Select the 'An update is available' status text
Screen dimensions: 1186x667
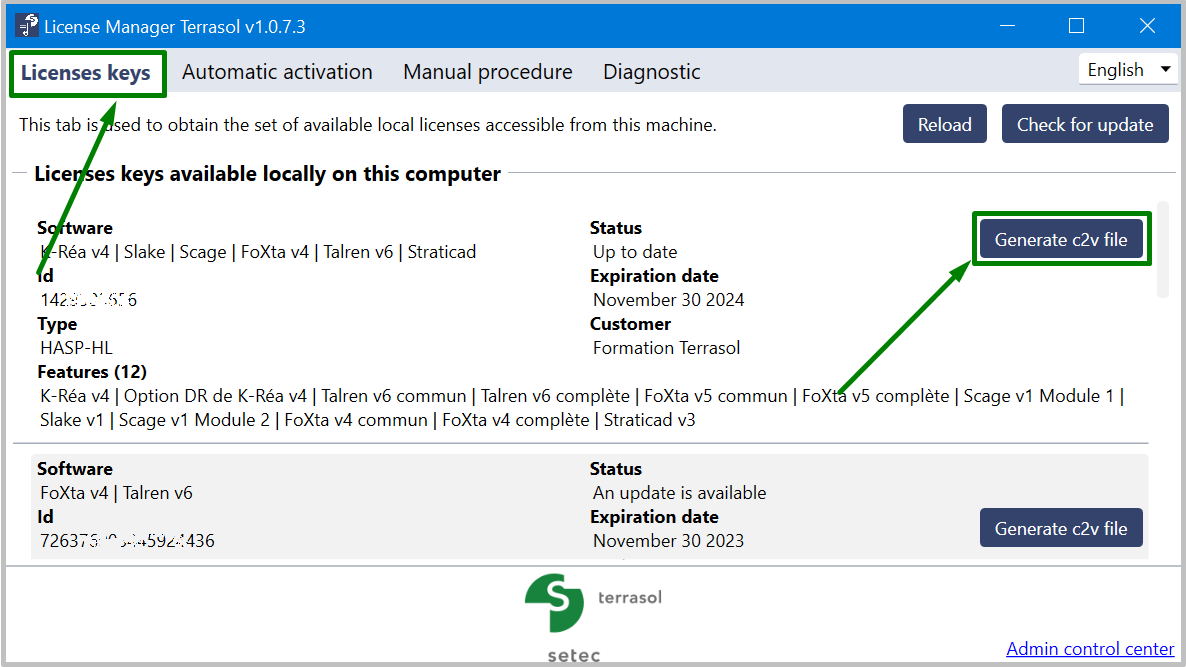click(679, 493)
